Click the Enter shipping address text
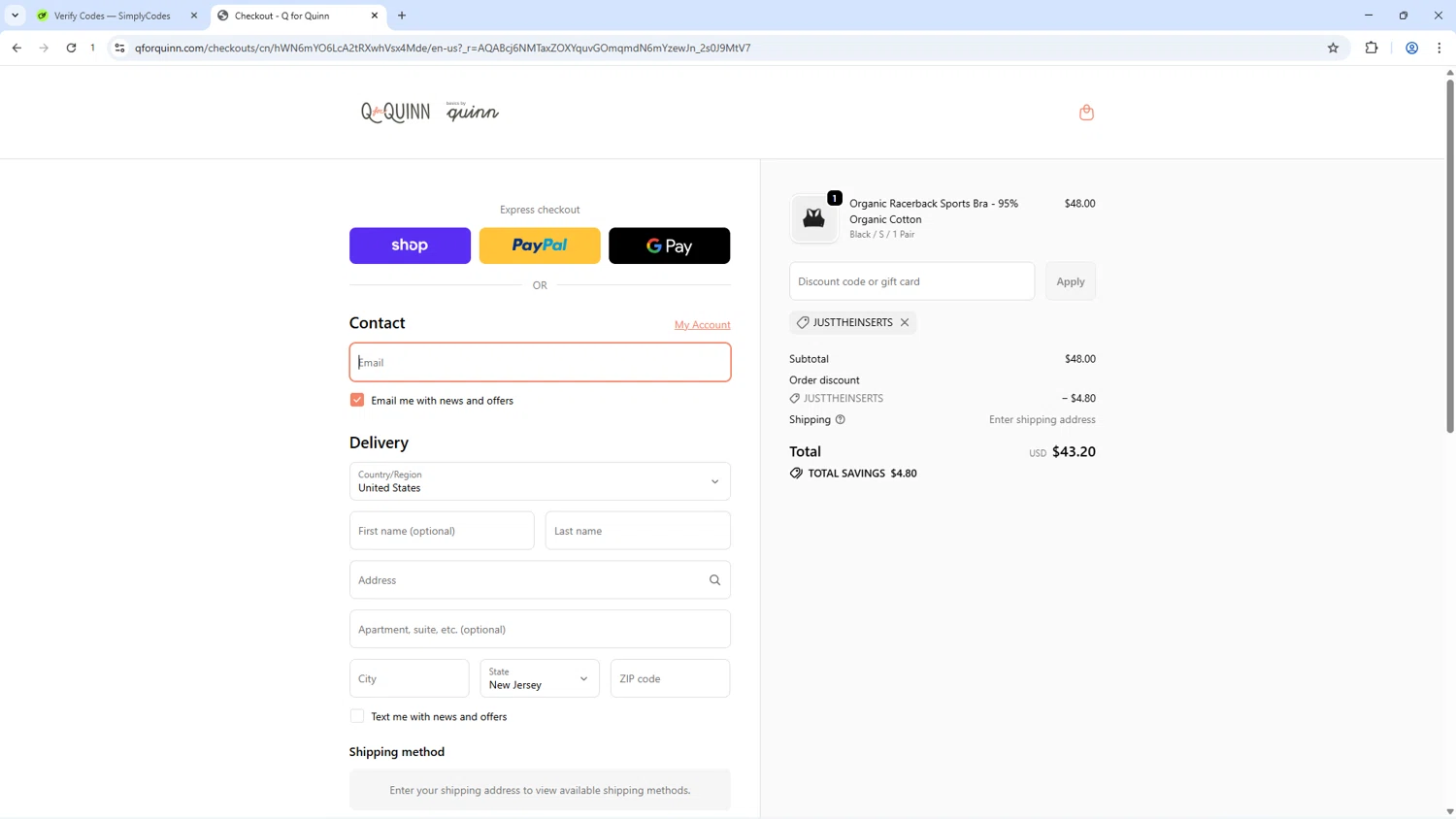The height and width of the screenshot is (819, 1456). click(x=1042, y=419)
